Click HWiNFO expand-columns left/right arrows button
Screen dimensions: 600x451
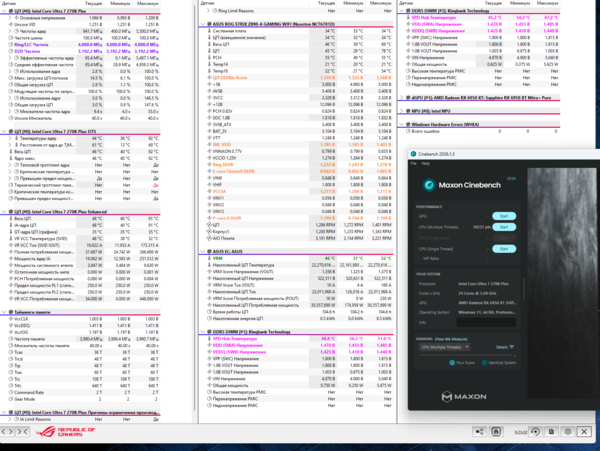tap(7, 431)
